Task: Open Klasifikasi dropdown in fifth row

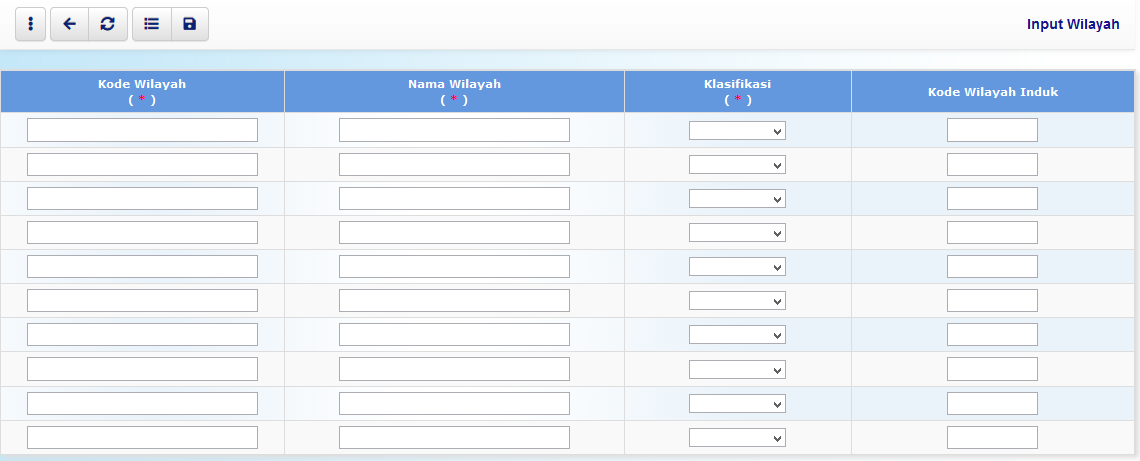Action: tap(737, 267)
